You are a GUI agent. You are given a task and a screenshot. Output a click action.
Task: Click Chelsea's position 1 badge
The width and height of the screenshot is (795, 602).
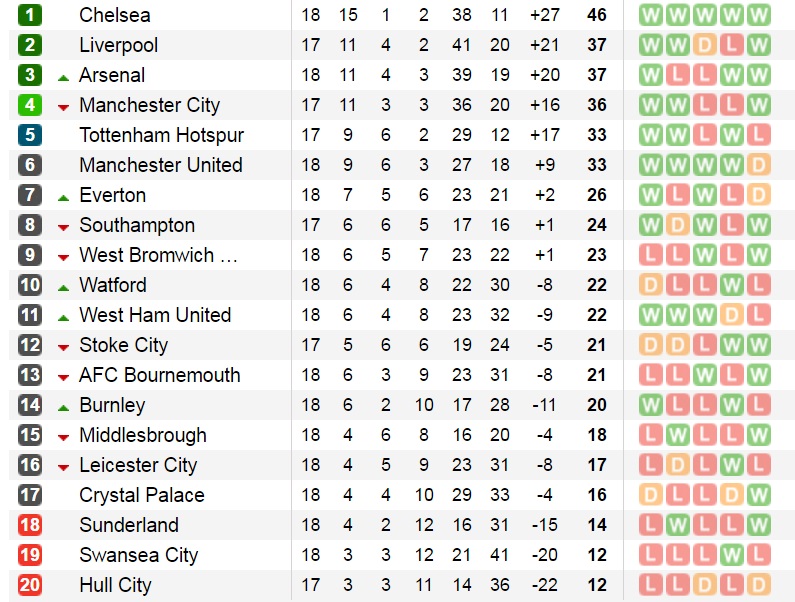click(x=29, y=15)
